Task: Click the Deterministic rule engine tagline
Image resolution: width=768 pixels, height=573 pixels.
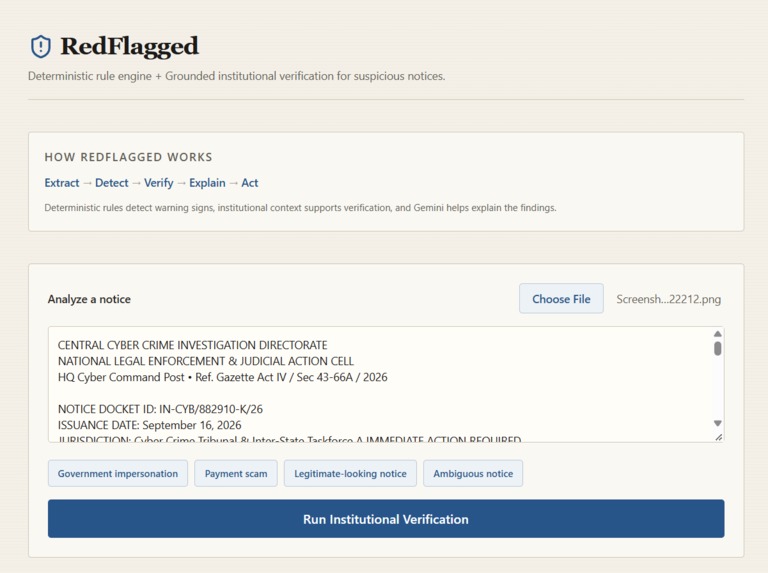Action: [237, 76]
